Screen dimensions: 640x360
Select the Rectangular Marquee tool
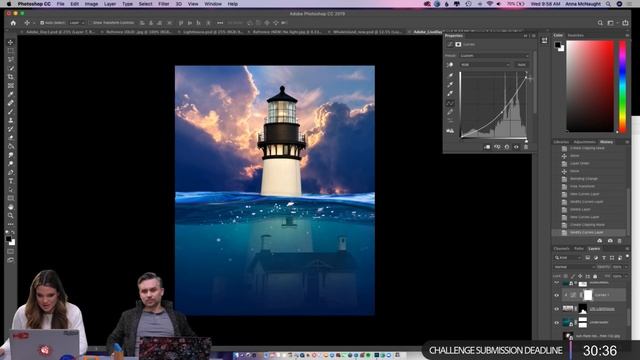pyautogui.click(x=11, y=51)
